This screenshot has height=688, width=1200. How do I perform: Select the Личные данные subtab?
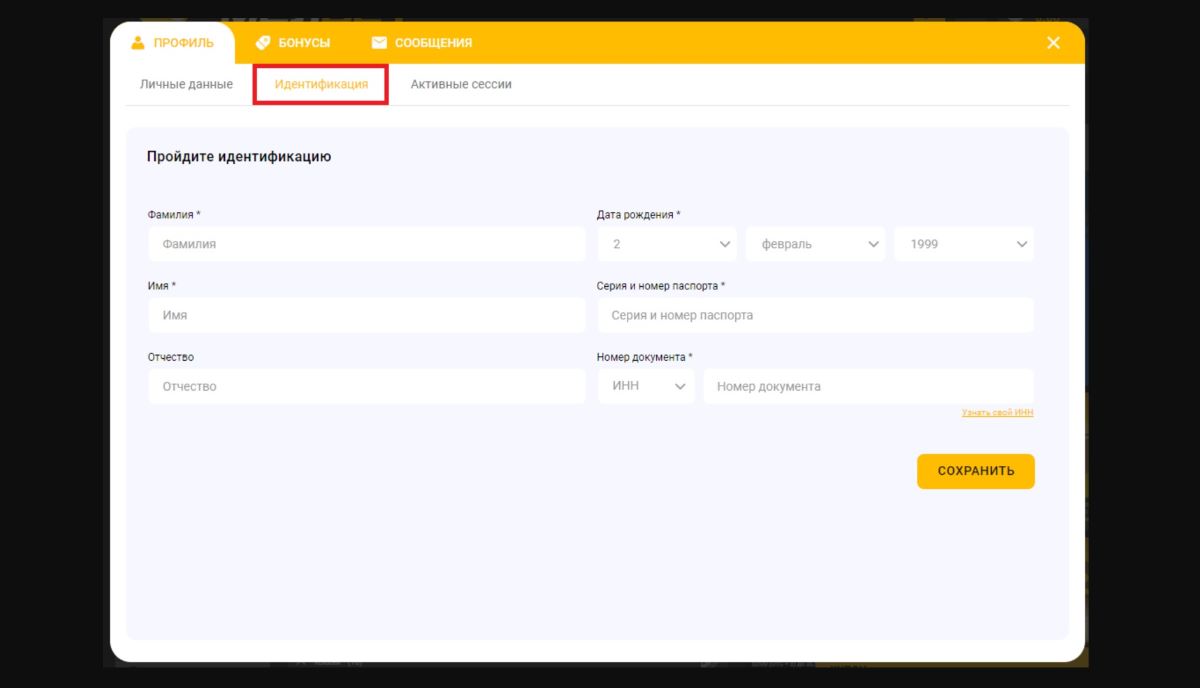click(186, 84)
